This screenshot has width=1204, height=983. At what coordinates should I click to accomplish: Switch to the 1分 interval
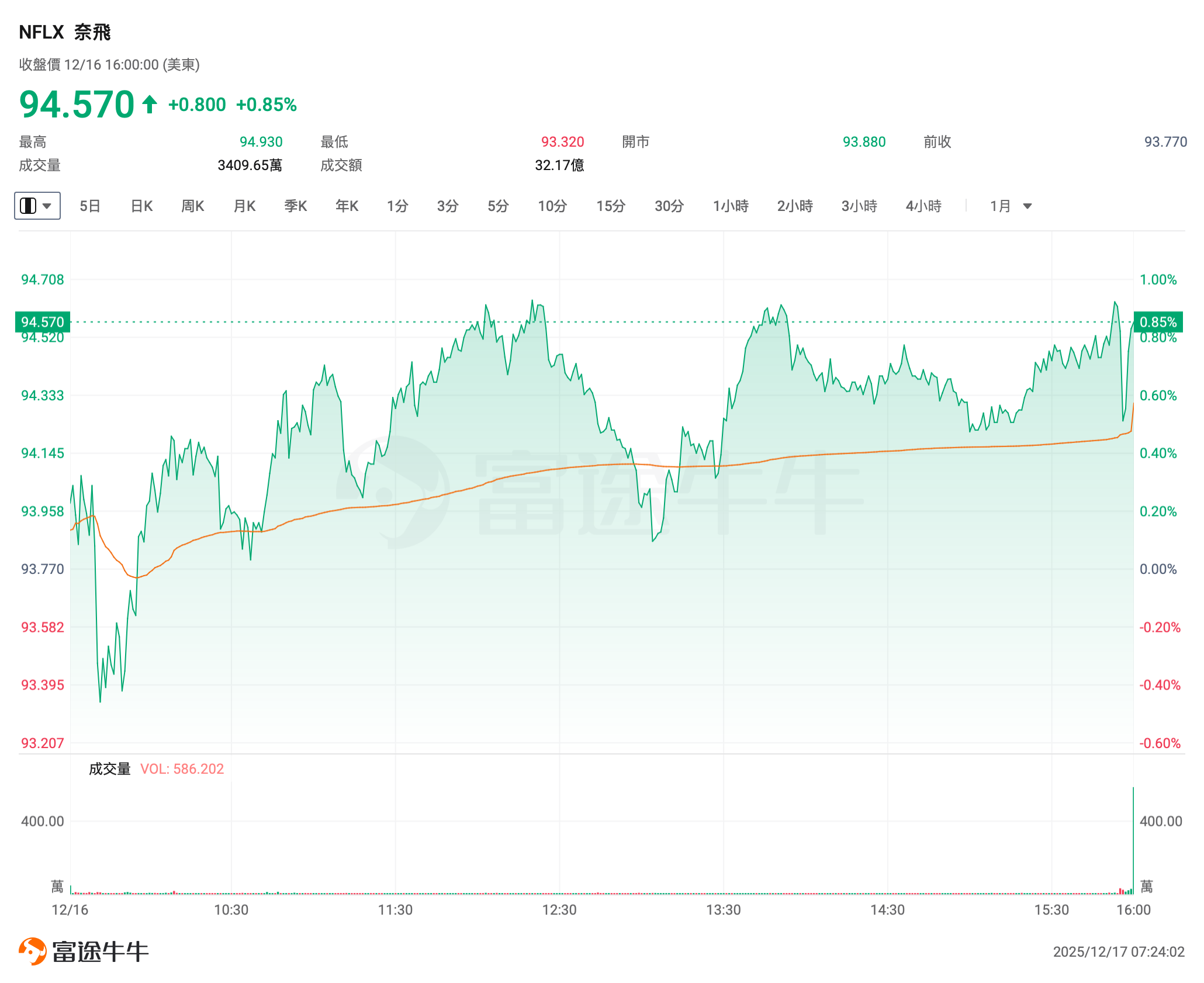(397, 206)
